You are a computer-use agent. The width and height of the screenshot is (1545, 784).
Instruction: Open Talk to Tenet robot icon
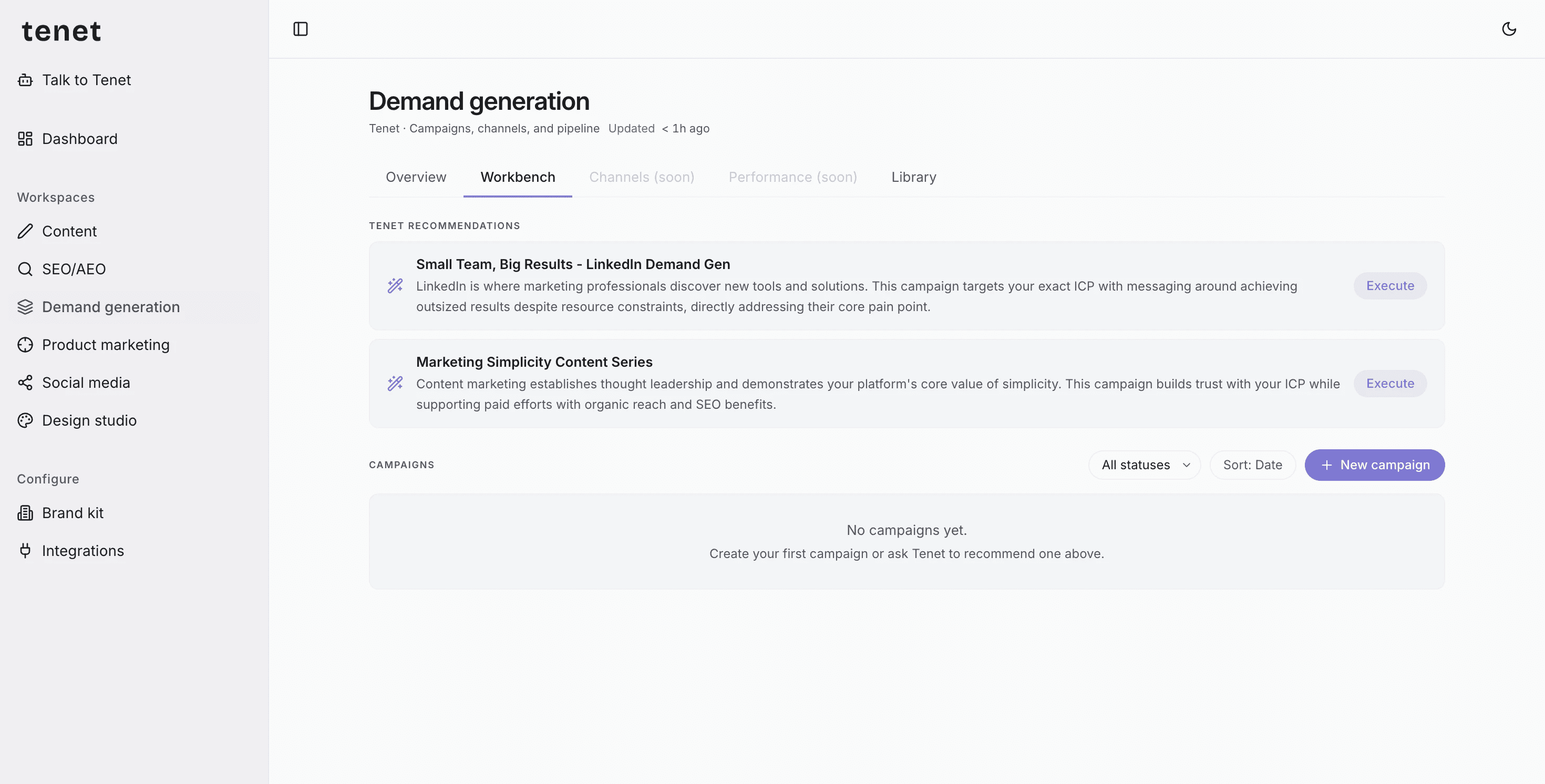(25, 80)
